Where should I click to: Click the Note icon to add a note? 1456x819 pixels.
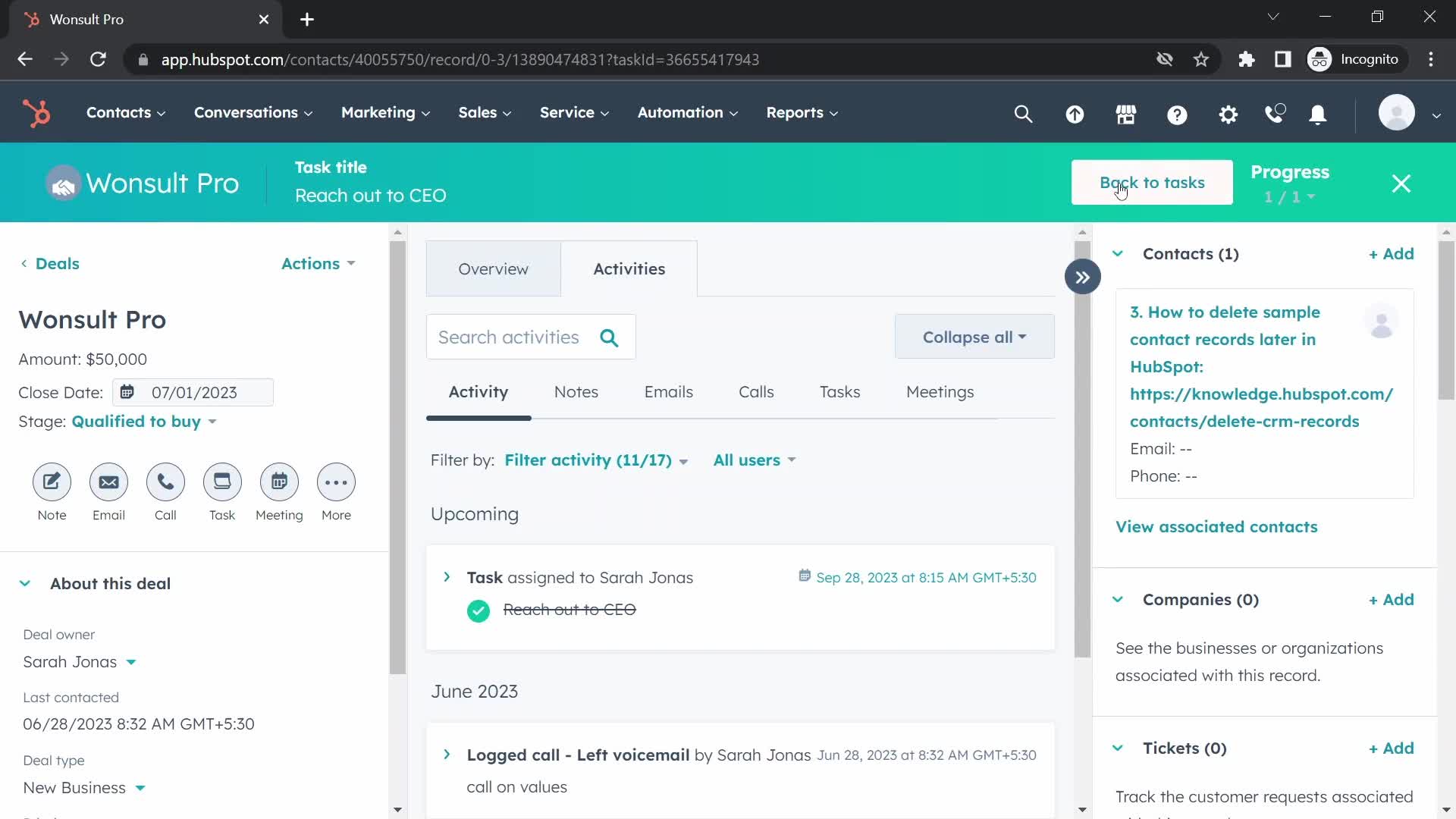coord(51,482)
